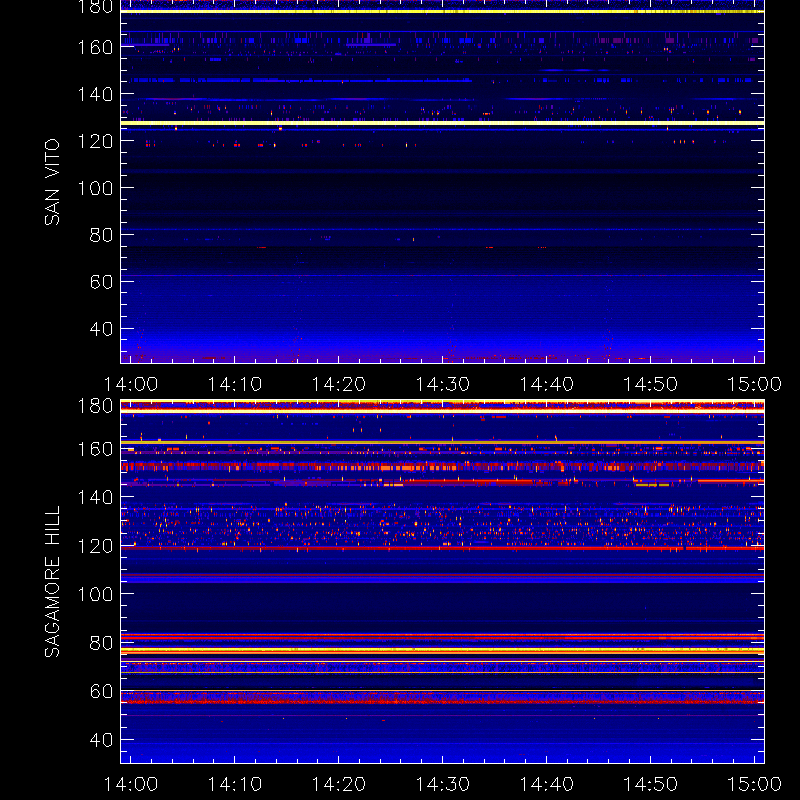Click the 14:00 time label below San Vito plot
Screen dimensions: 800x800
click(131, 384)
